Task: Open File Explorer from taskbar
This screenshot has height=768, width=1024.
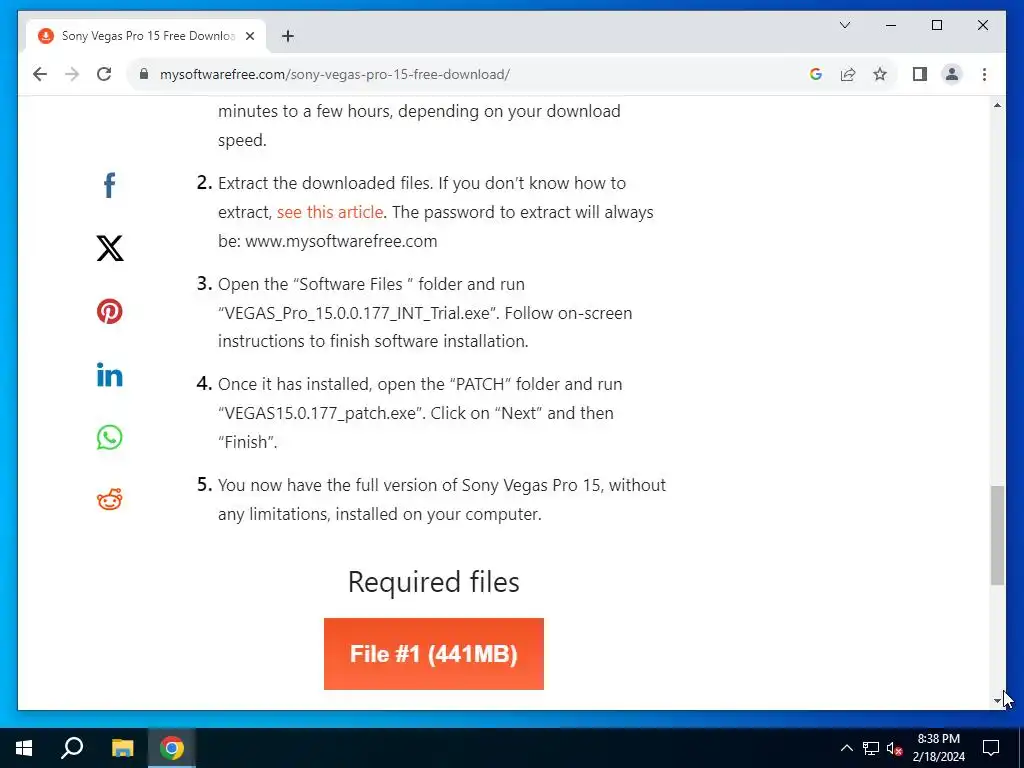Action: coord(122,748)
